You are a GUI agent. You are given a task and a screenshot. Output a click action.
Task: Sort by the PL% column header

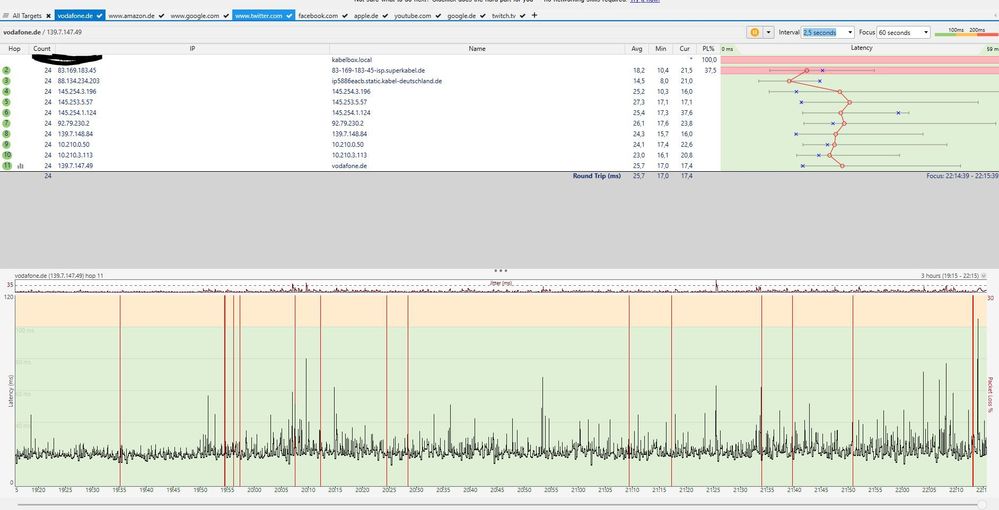(x=709, y=48)
